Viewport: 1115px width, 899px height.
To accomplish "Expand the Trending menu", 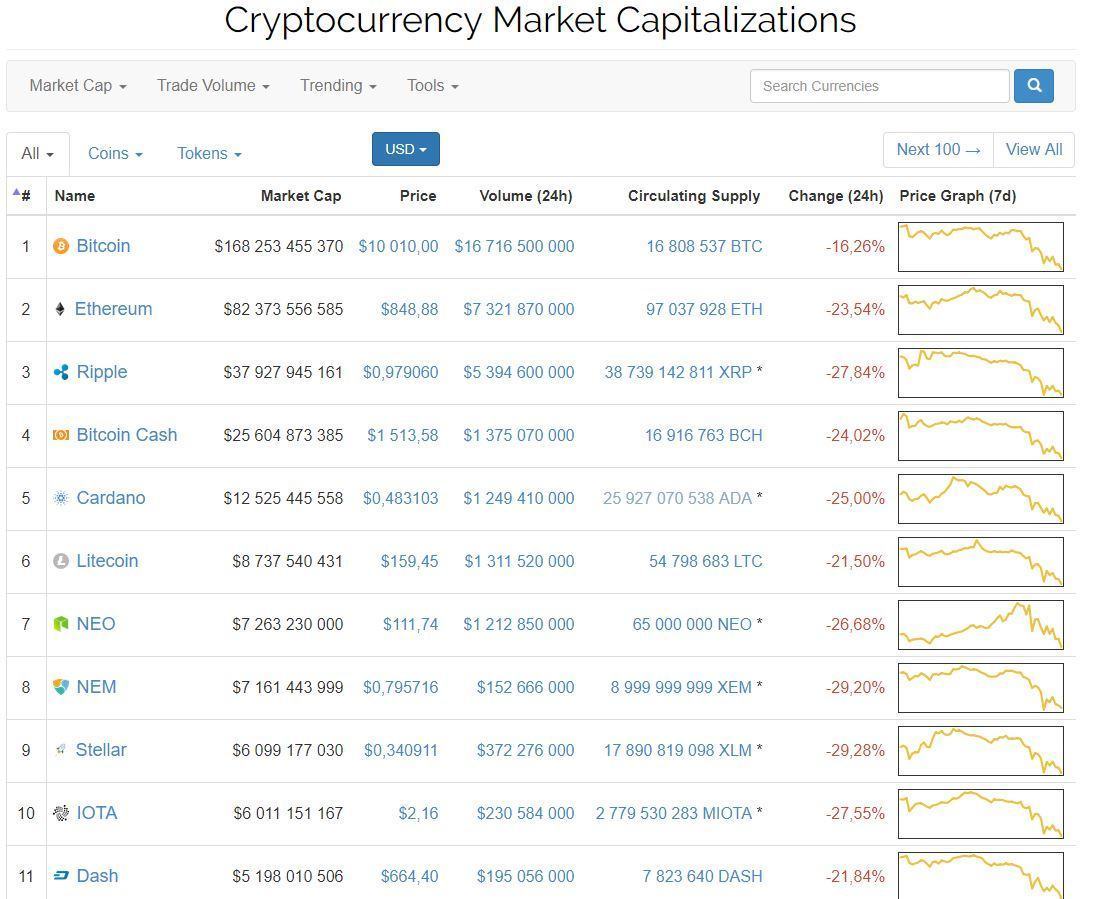I will 338,86.
